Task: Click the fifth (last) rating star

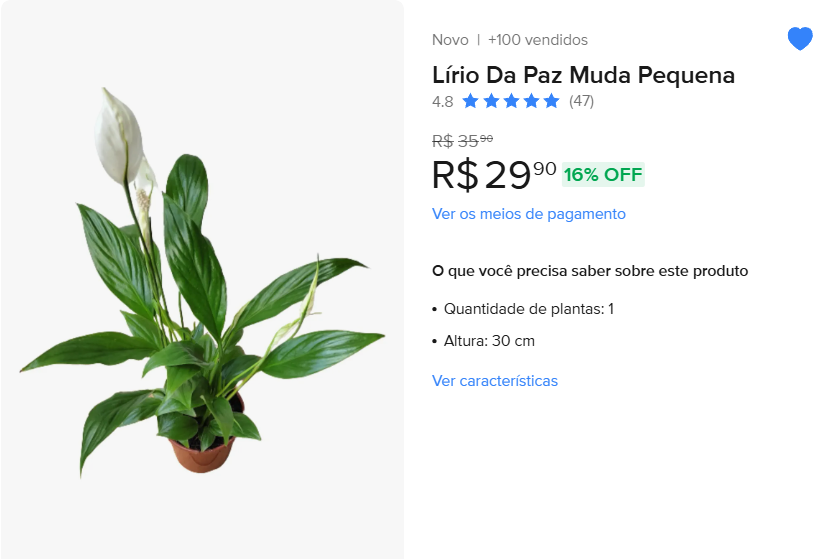Action: pyautogui.click(x=551, y=101)
